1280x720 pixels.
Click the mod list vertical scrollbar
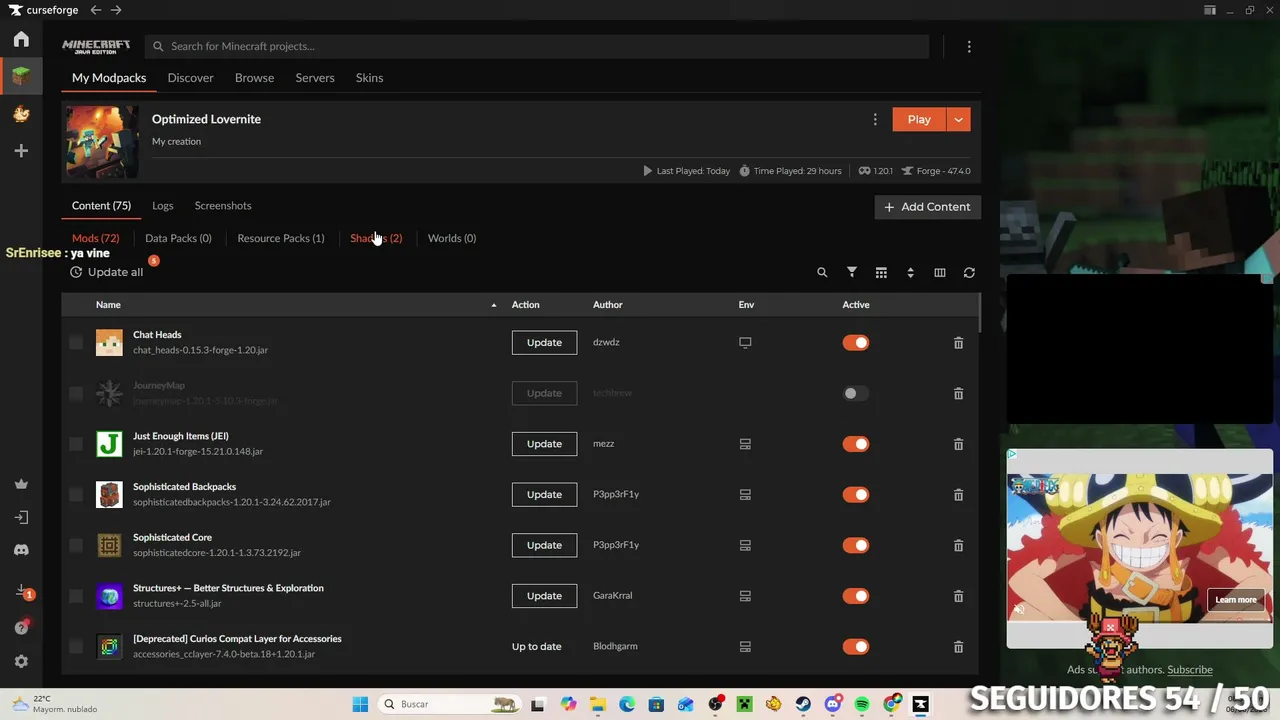980,312
